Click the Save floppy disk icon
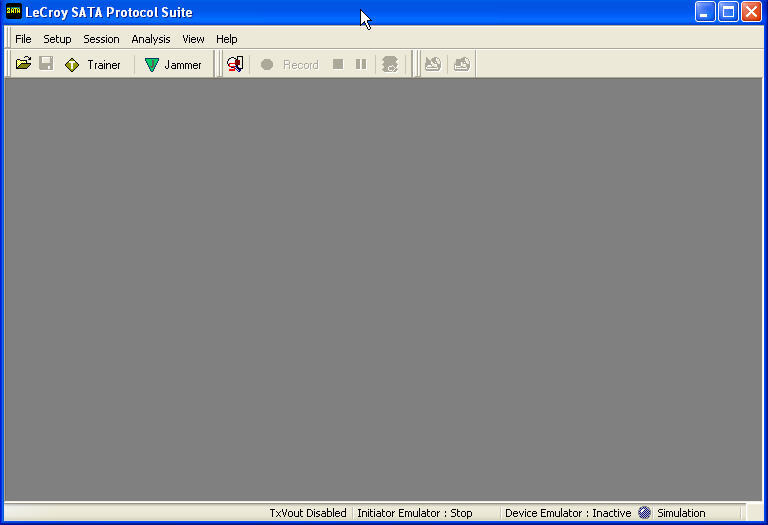The height and width of the screenshot is (525, 768). point(46,64)
